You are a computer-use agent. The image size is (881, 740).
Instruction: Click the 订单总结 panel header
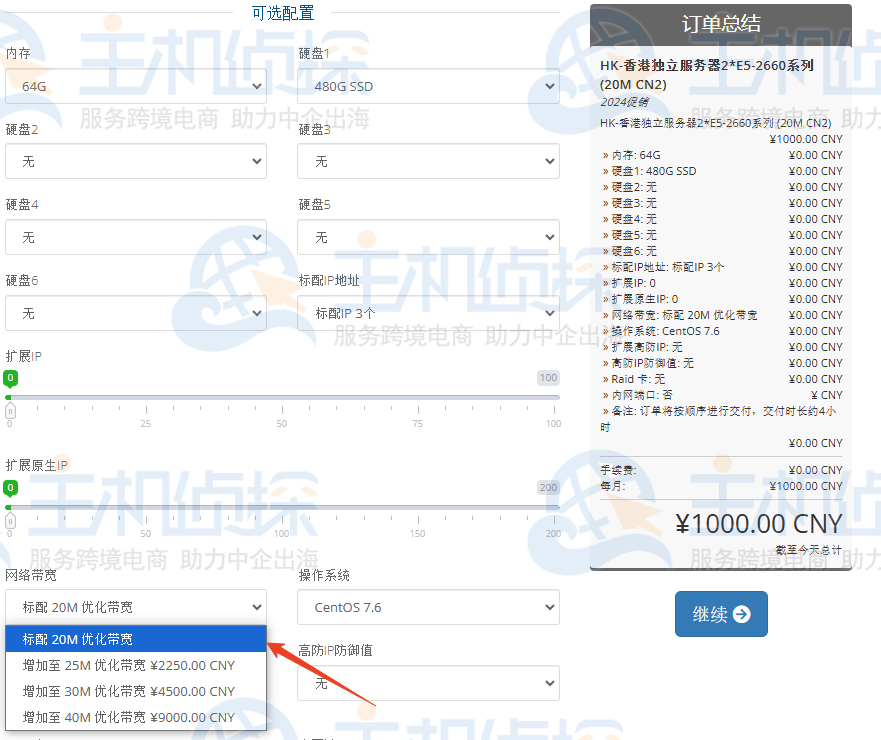(x=721, y=24)
